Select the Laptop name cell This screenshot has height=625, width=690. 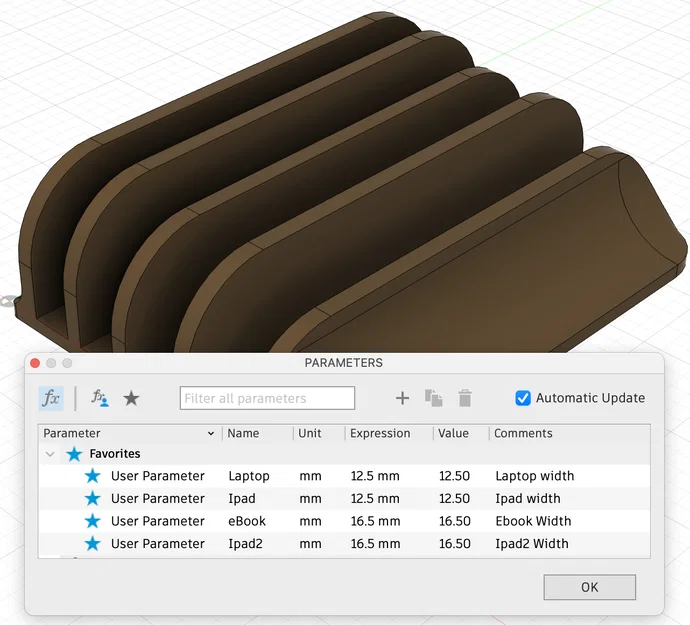pos(249,476)
